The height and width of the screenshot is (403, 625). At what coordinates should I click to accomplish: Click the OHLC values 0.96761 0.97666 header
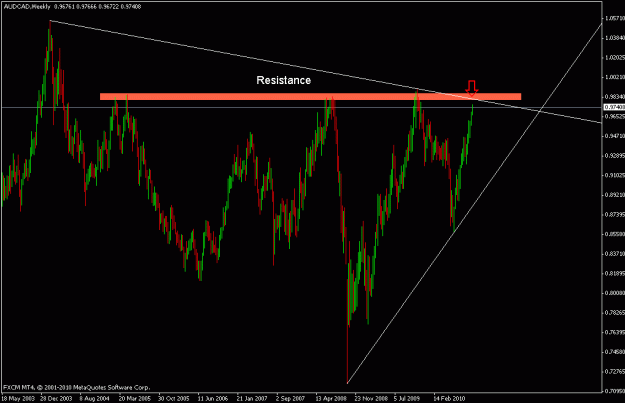(x=97, y=6)
